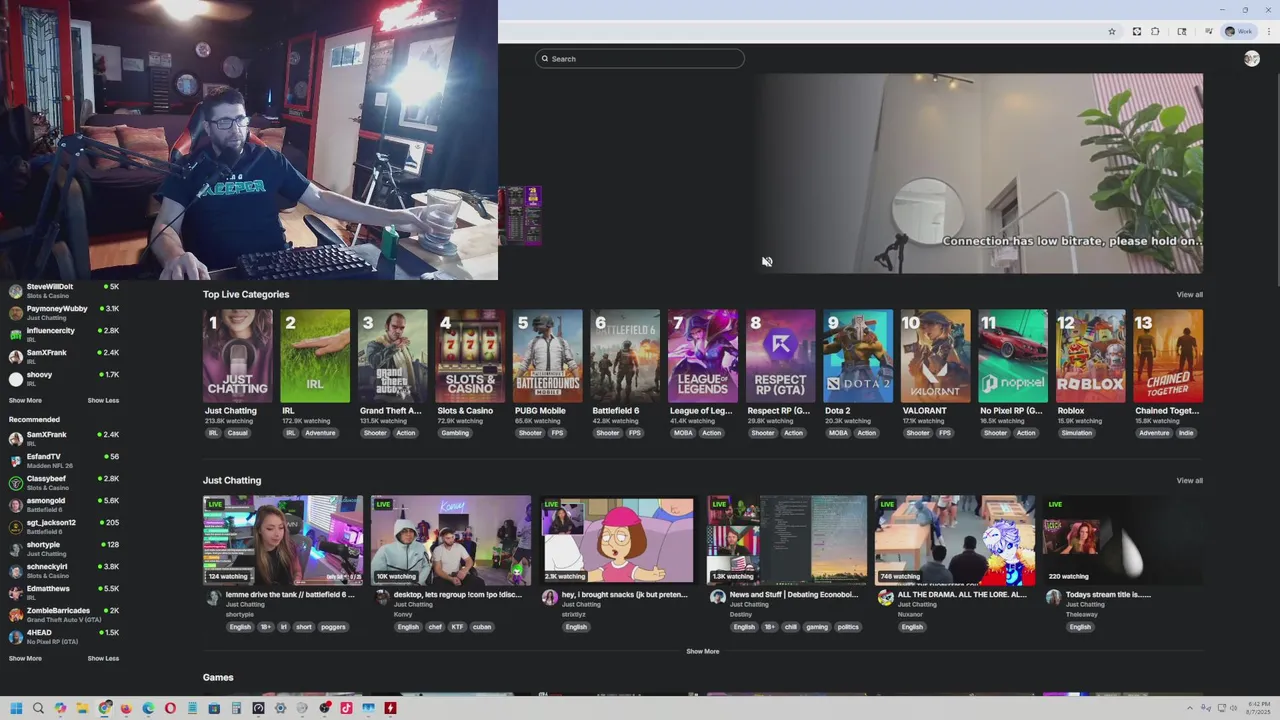This screenshot has width=1280, height=720.
Task: Open the IRL category card
Action: (315, 356)
